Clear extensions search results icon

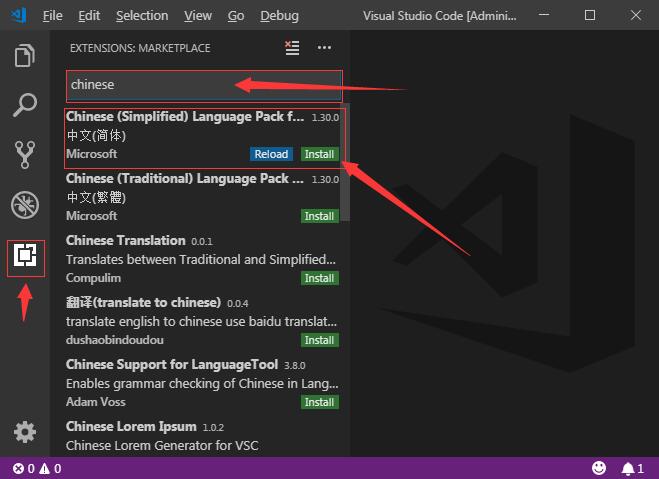point(292,47)
